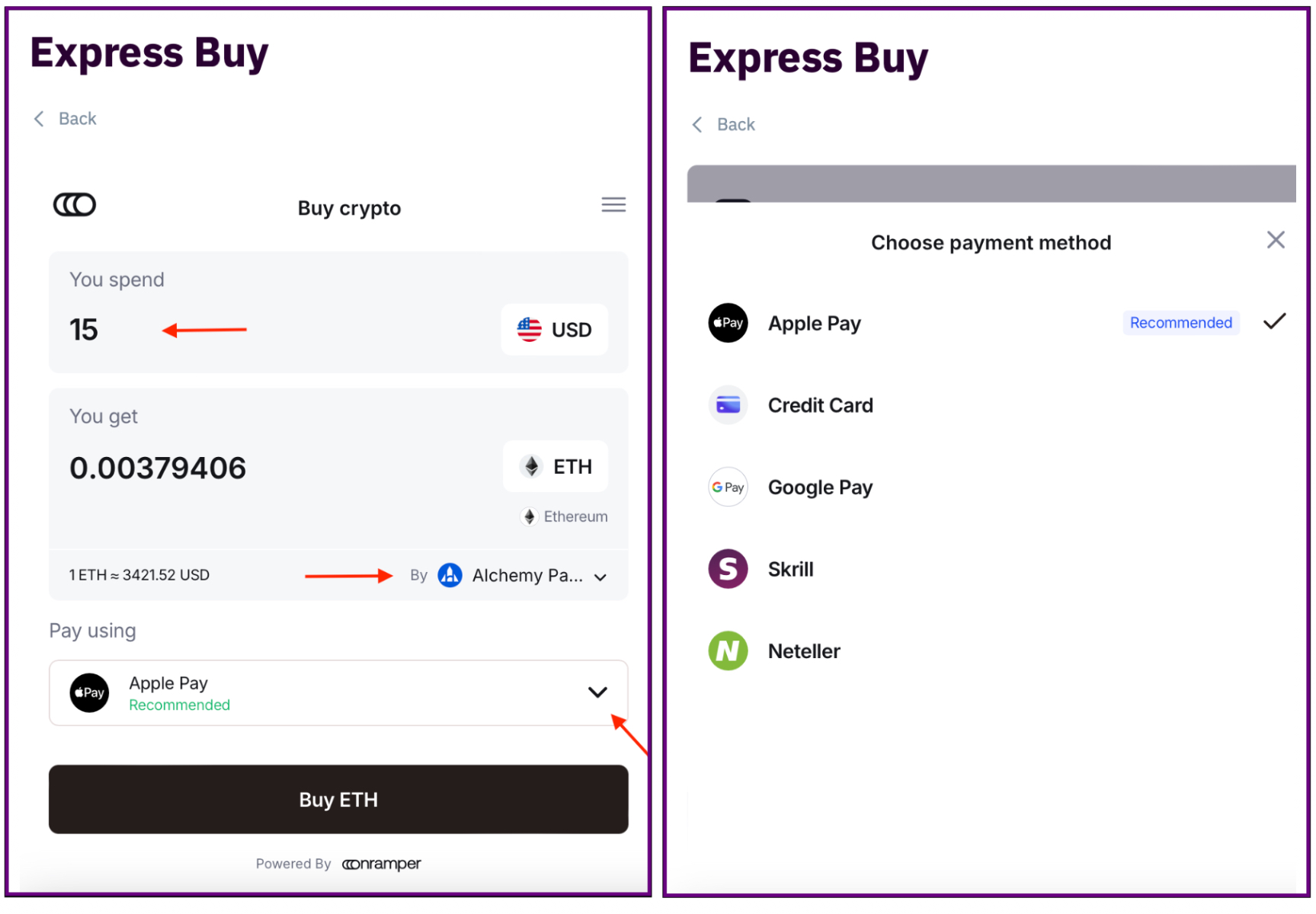Open the hamburger menu in Buy crypto

click(613, 205)
